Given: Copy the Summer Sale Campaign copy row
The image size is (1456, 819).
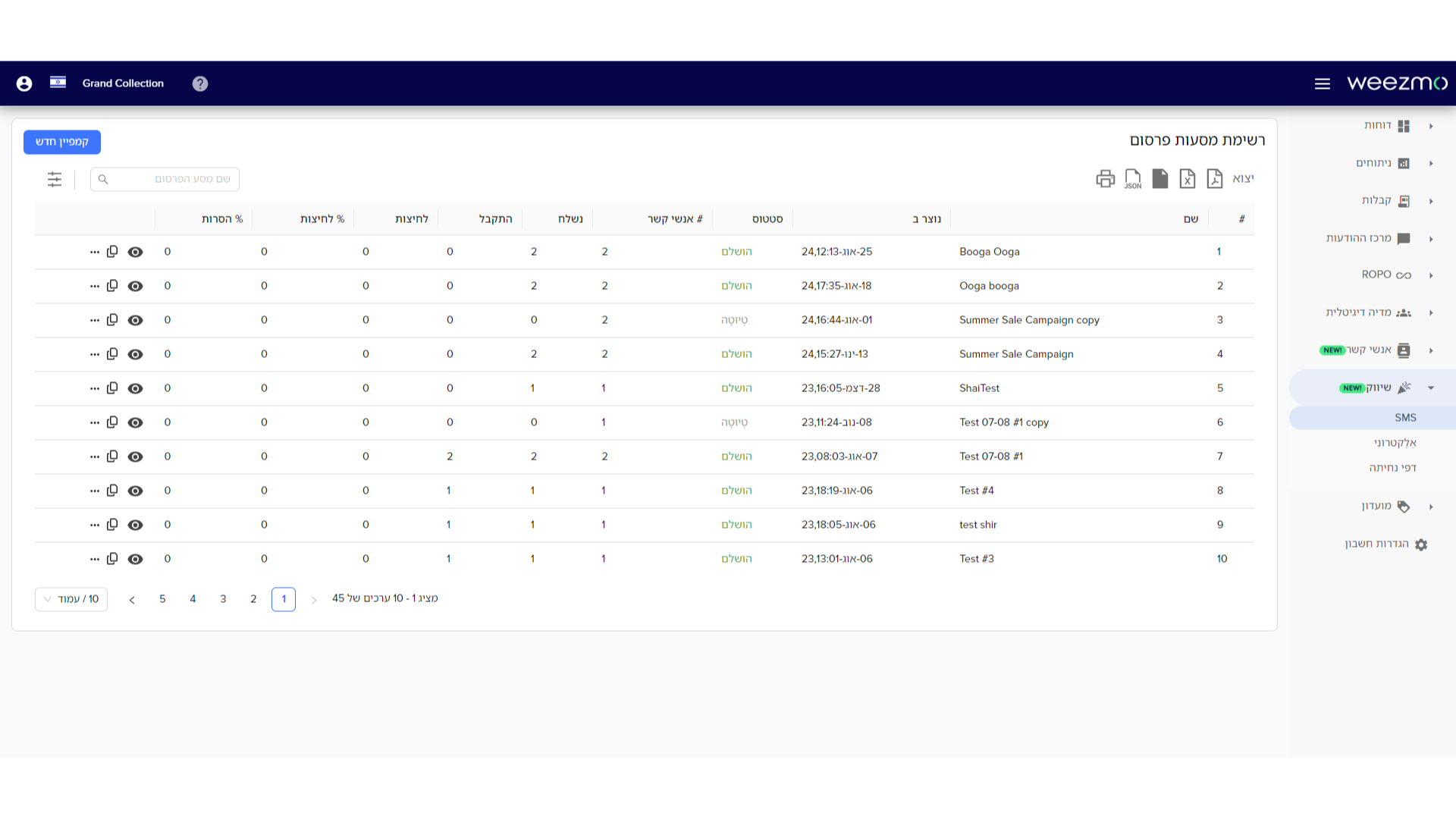Looking at the screenshot, I should tap(112, 320).
